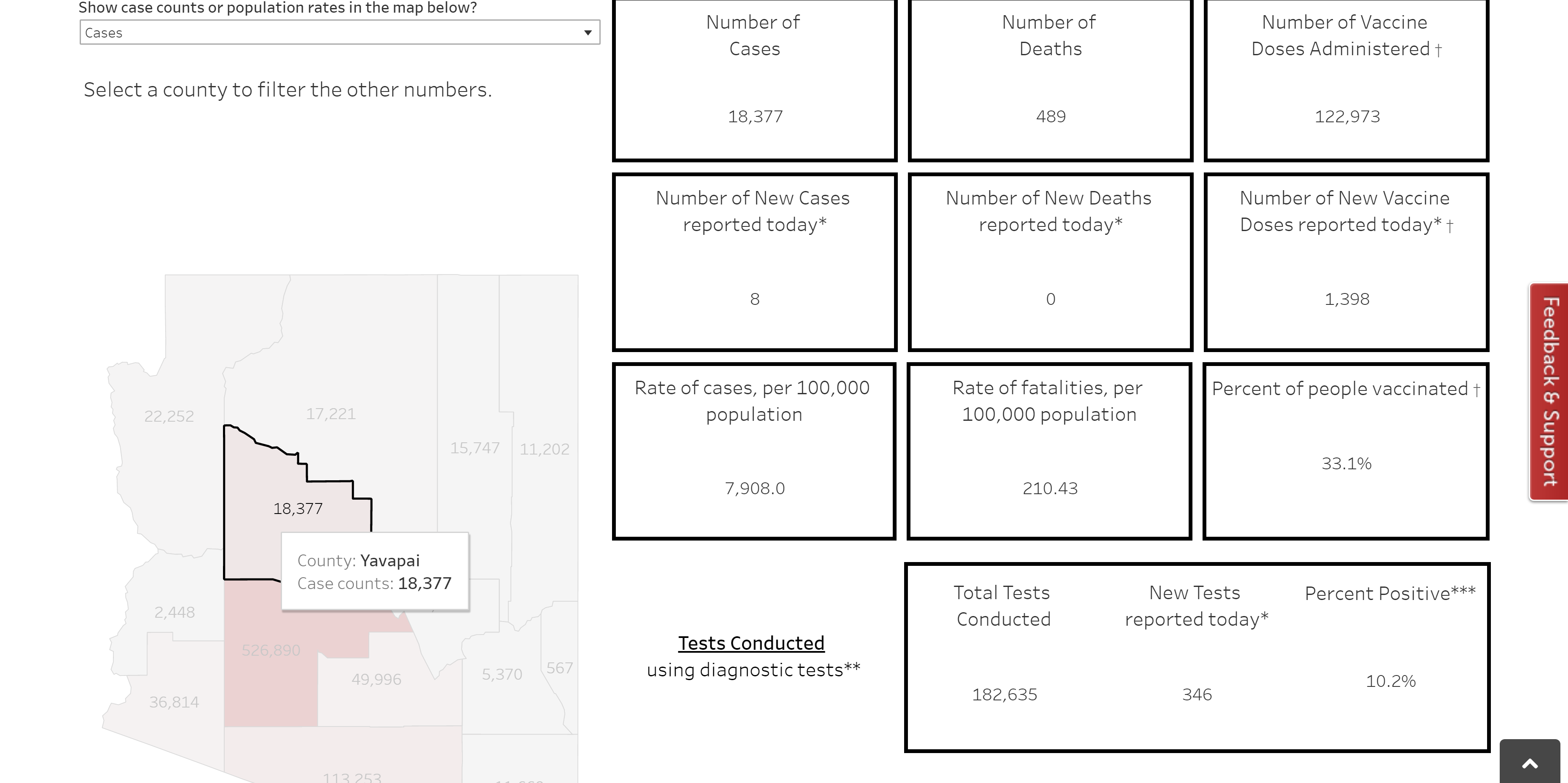Click the county with 2,448 cases

click(174, 613)
